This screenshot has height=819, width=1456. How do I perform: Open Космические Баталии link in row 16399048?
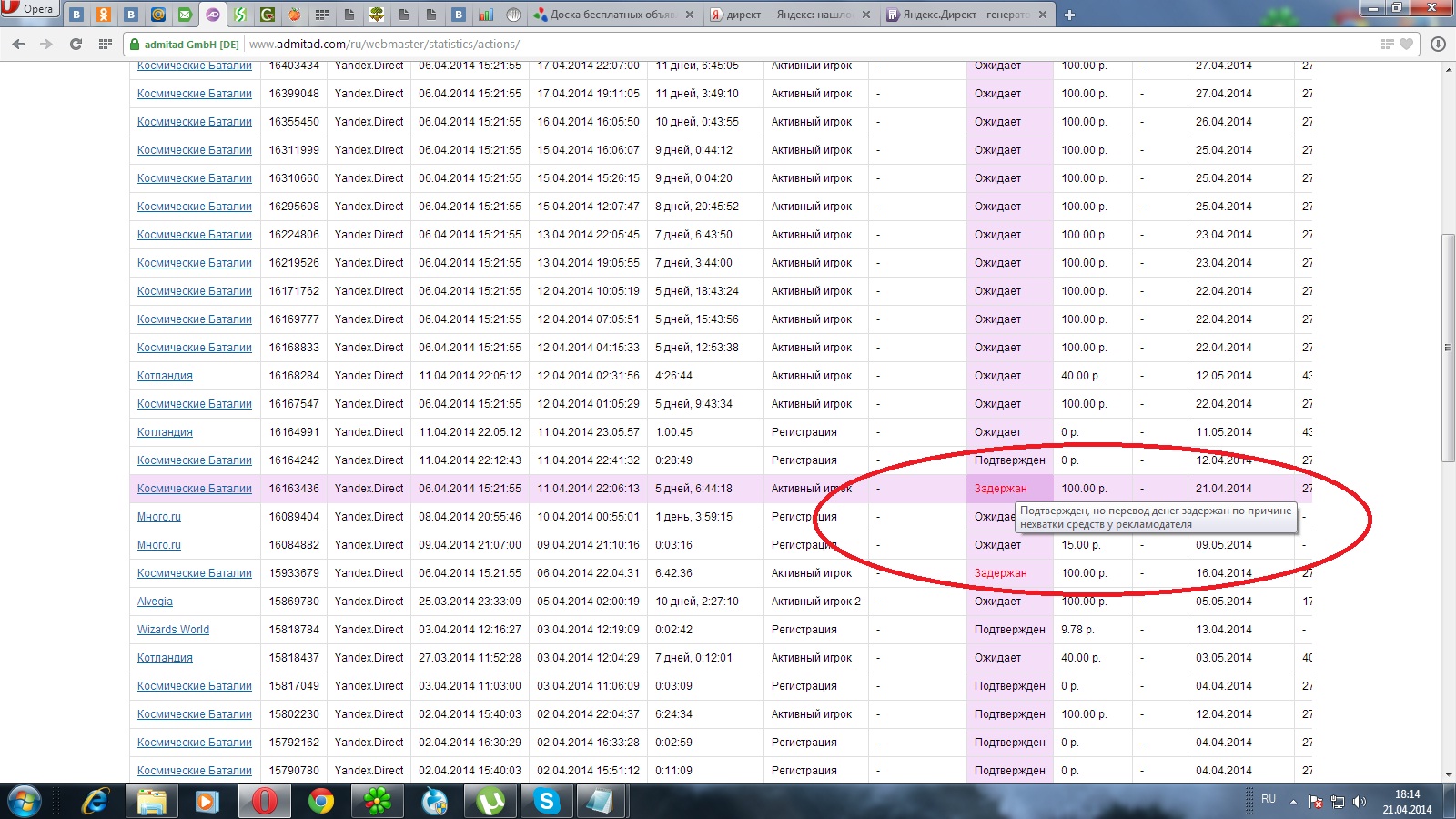195,94
